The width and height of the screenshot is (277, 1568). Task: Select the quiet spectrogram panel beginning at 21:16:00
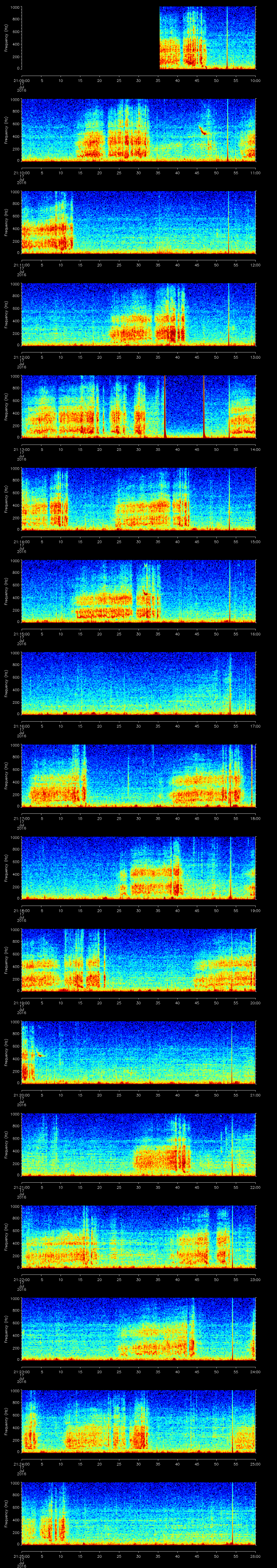tap(138, 683)
